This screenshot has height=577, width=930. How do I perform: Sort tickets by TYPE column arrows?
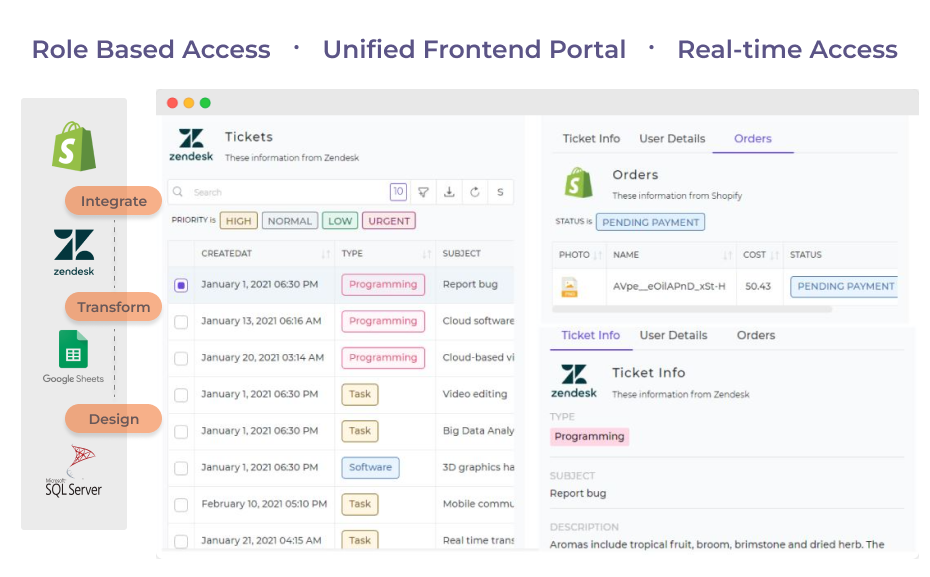coord(427,254)
